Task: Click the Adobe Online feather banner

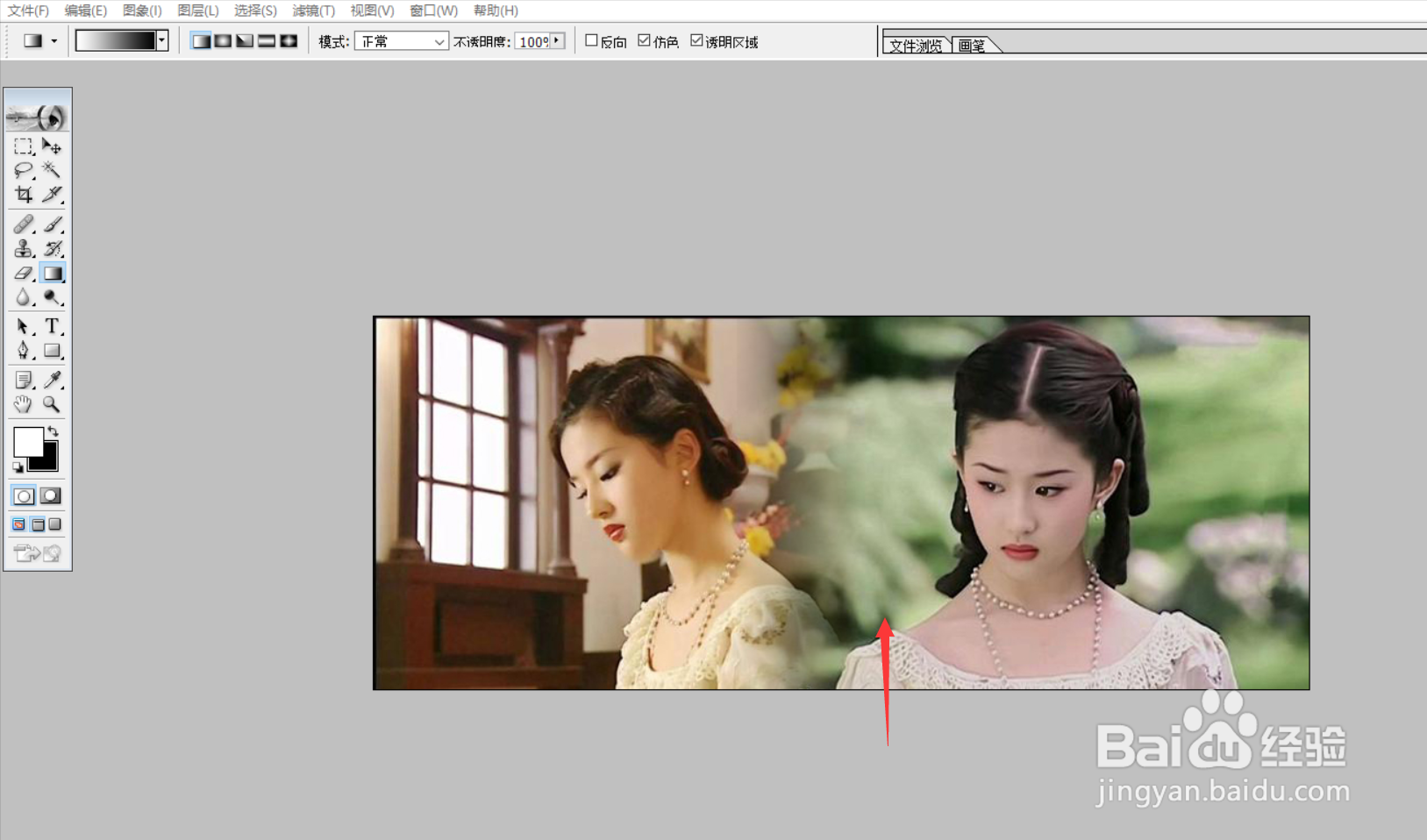Action: point(37,117)
